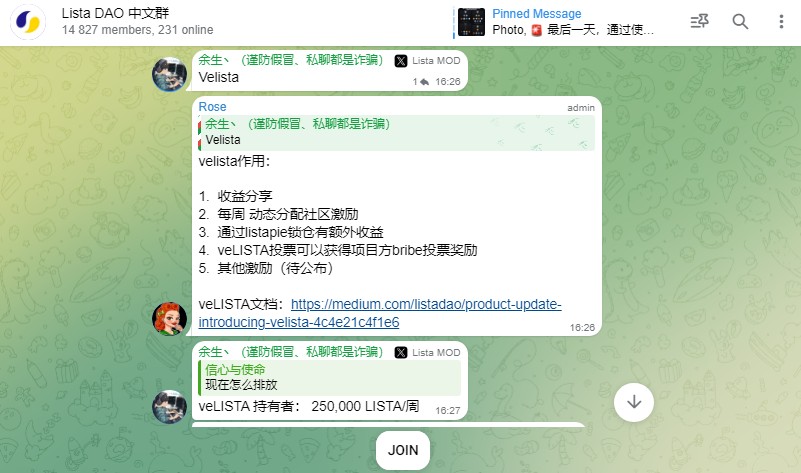Open the three-dot more options menu

(x=781, y=21)
